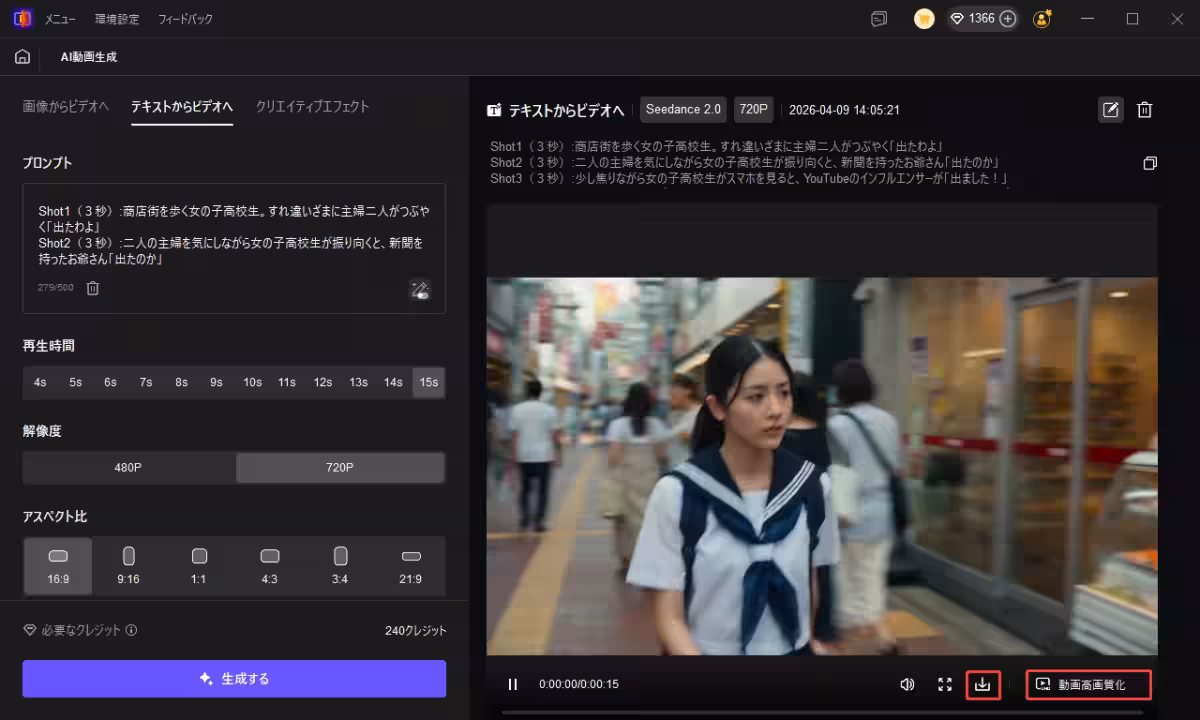
Task: Enter fullscreen playback mode
Action: click(x=944, y=684)
